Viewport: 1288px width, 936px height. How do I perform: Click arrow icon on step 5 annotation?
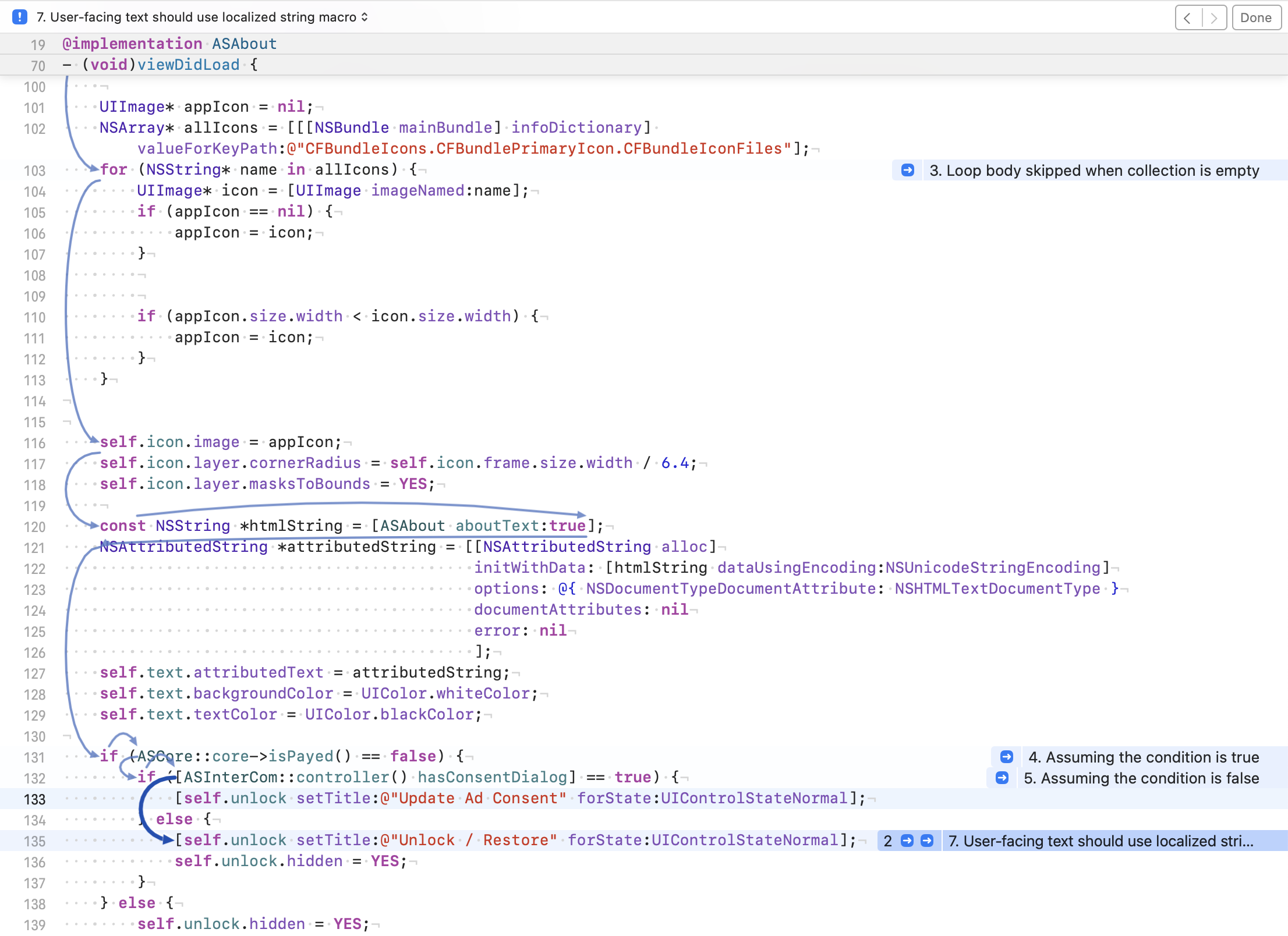click(1002, 778)
